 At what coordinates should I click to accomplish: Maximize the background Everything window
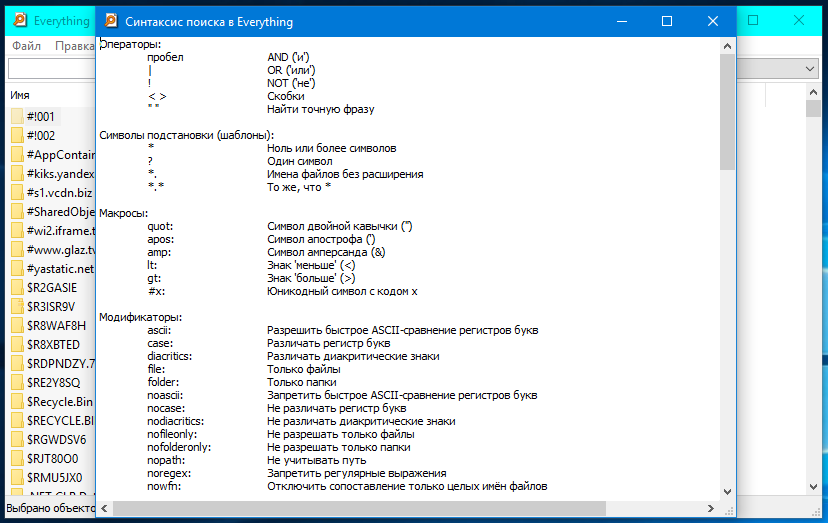(754, 21)
